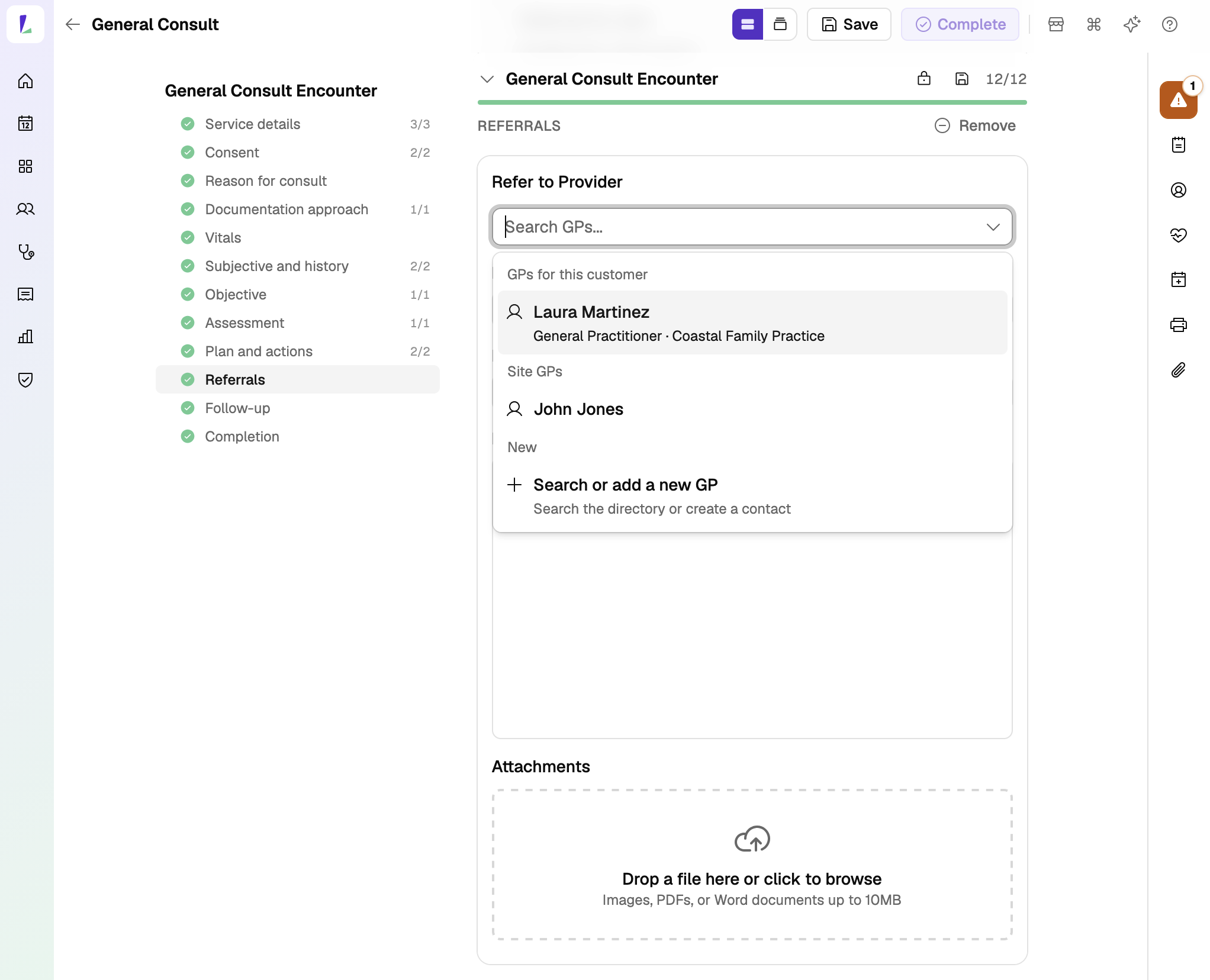This screenshot has width=1210, height=980.
Task: Open the storefront icon in top bar
Action: click(x=1056, y=24)
